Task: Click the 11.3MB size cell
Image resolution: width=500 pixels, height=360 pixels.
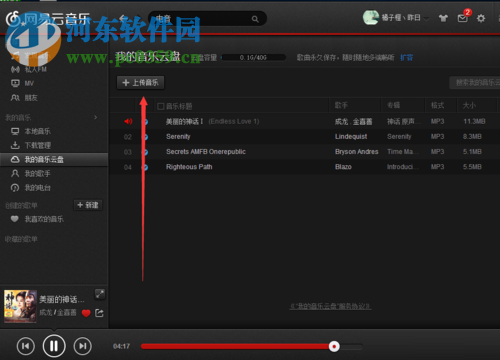Action: (474, 121)
